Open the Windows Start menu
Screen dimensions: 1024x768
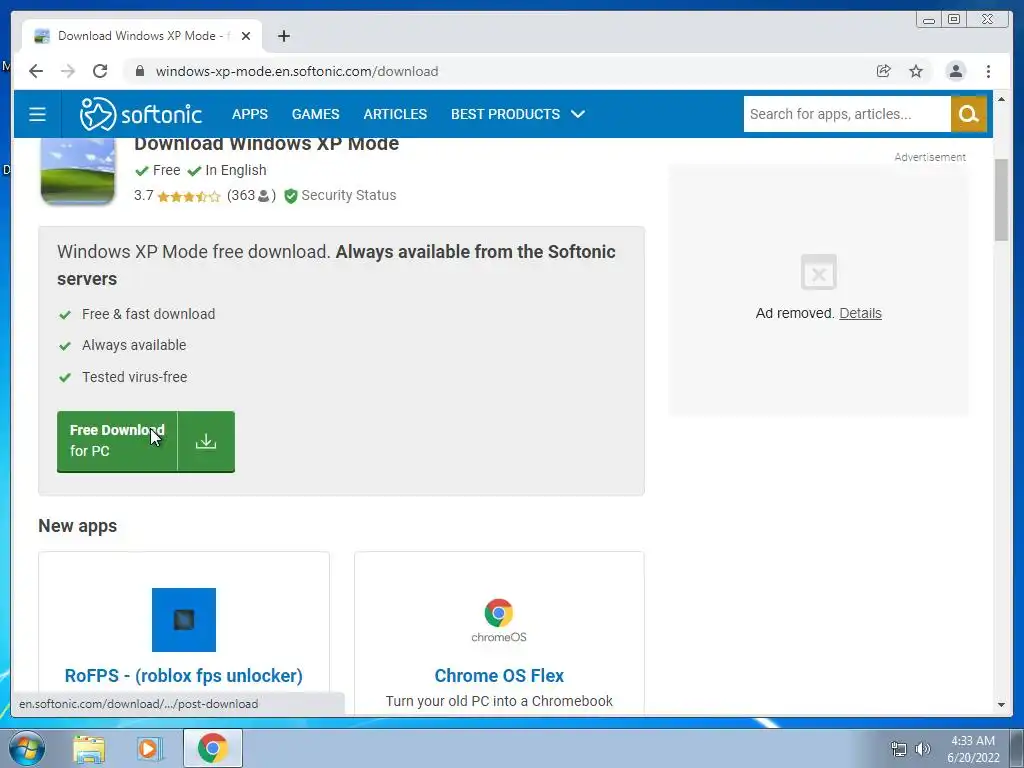[27, 748]
